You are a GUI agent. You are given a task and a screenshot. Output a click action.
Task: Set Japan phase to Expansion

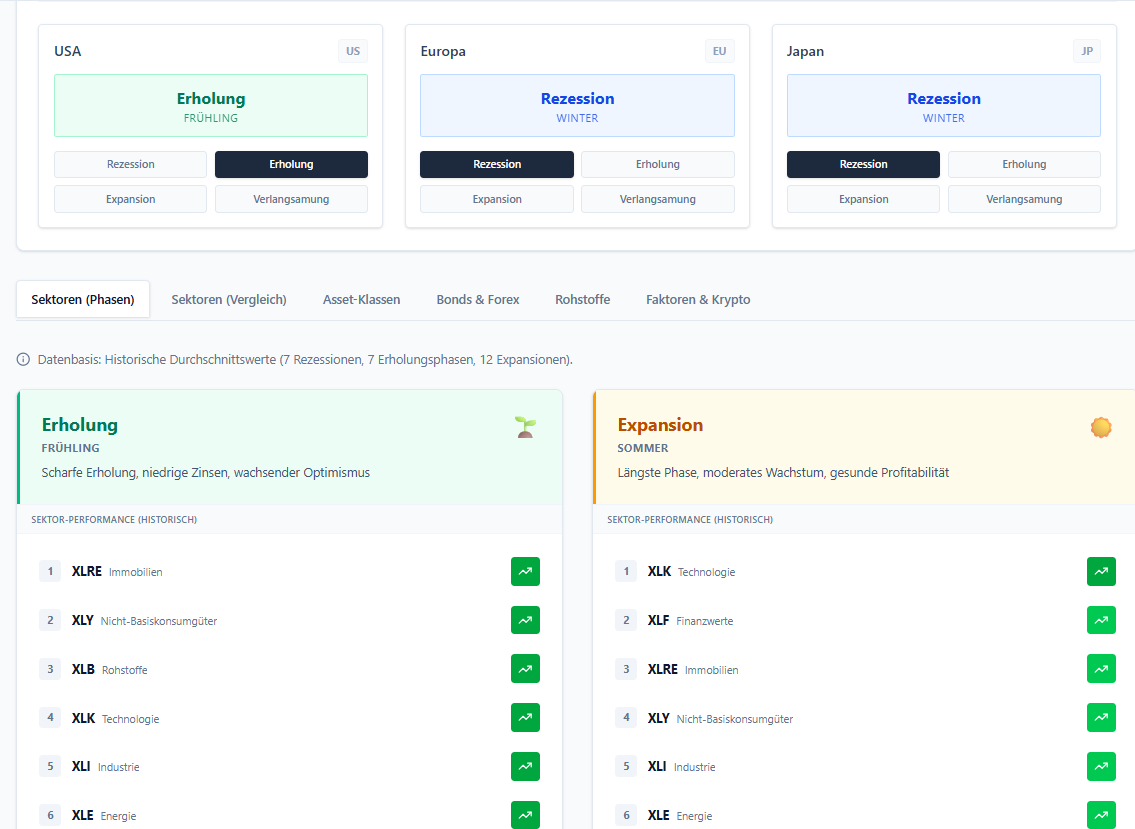(863, 199)
